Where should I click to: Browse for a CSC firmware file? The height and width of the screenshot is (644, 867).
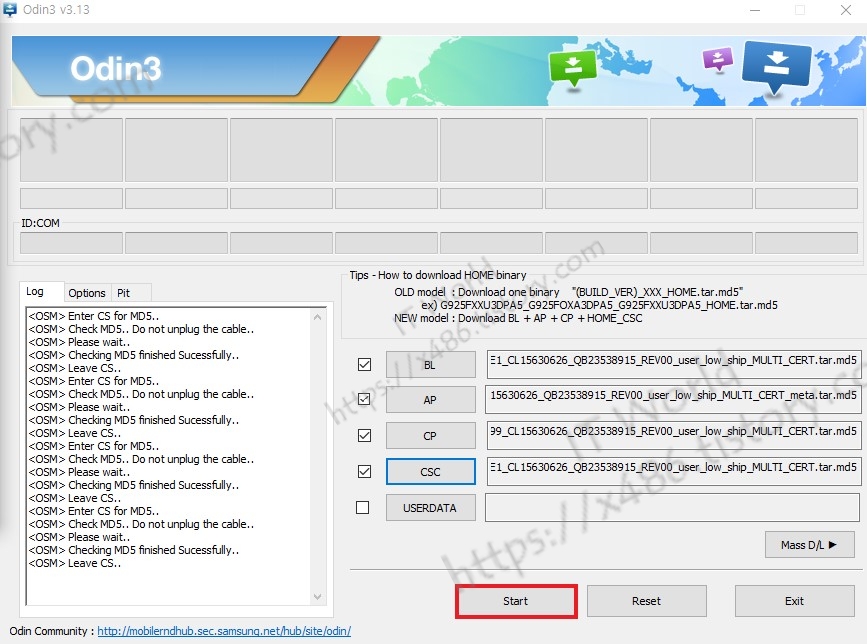click(x=430, y=472)
